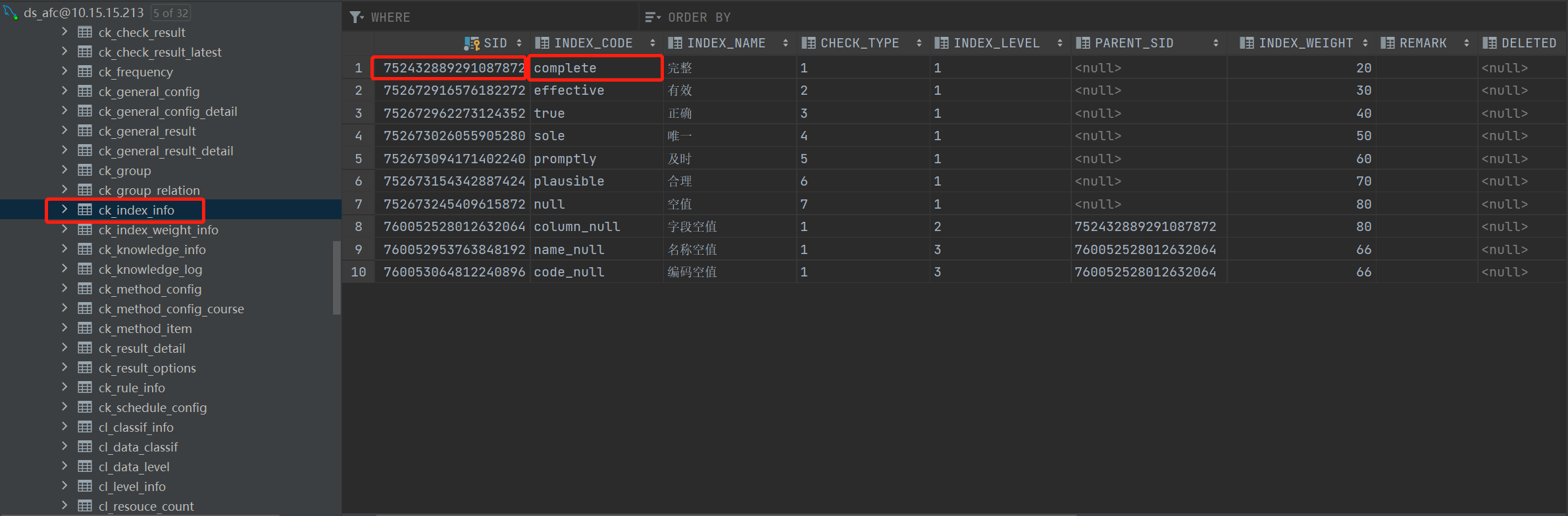Sort using INDEX_WEIGHT column sort arrows
Image resolution: width=1568 pixels, height=516 pixels.
click(x=1365, y=43)
